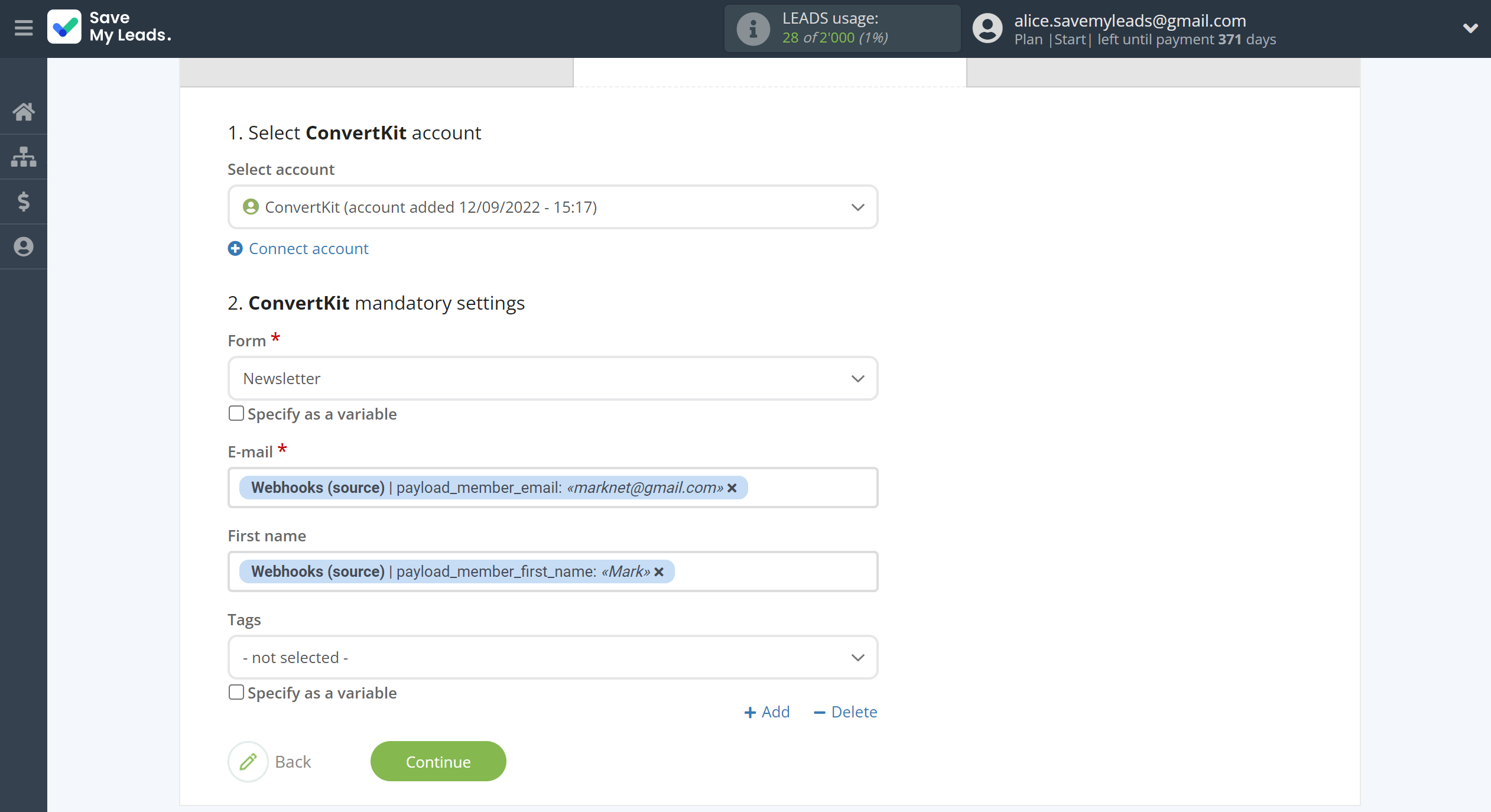Click the pencil Back icon
This screenshot has width=1491, height=812.
click(248, 762)
